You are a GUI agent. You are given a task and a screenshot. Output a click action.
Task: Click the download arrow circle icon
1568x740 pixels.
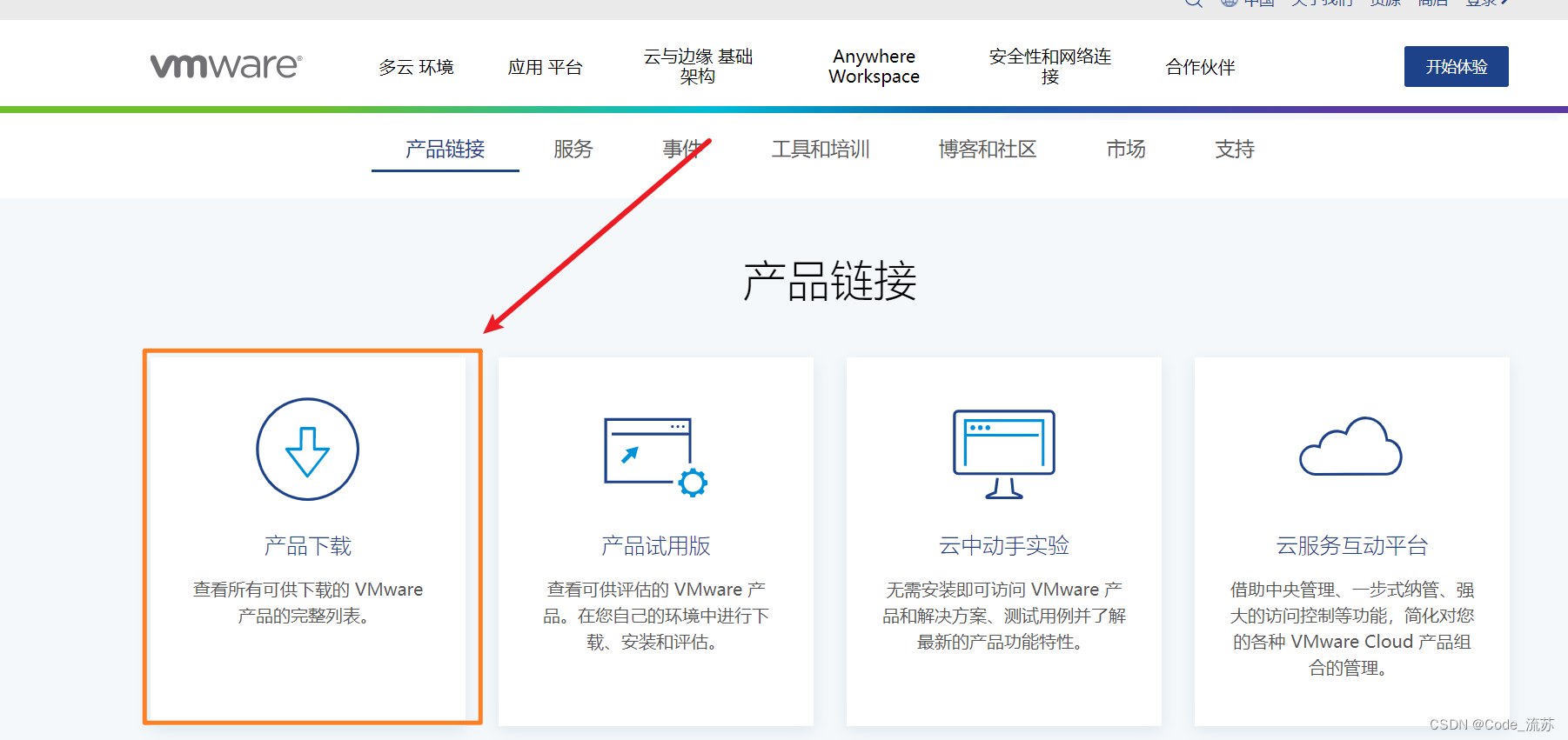pos(307,449)
